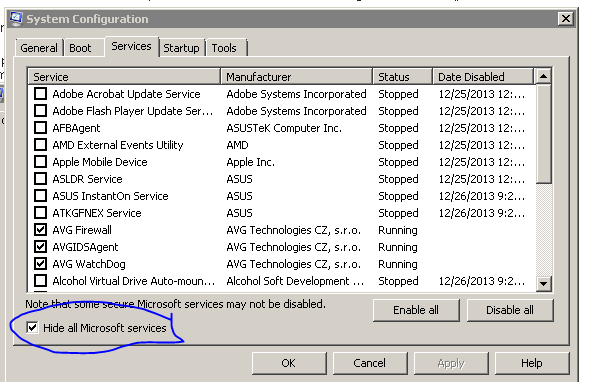Click Stopped status of ATKGFNEX Service
This screenshot has height=382, width=594.
click(399, 213)
